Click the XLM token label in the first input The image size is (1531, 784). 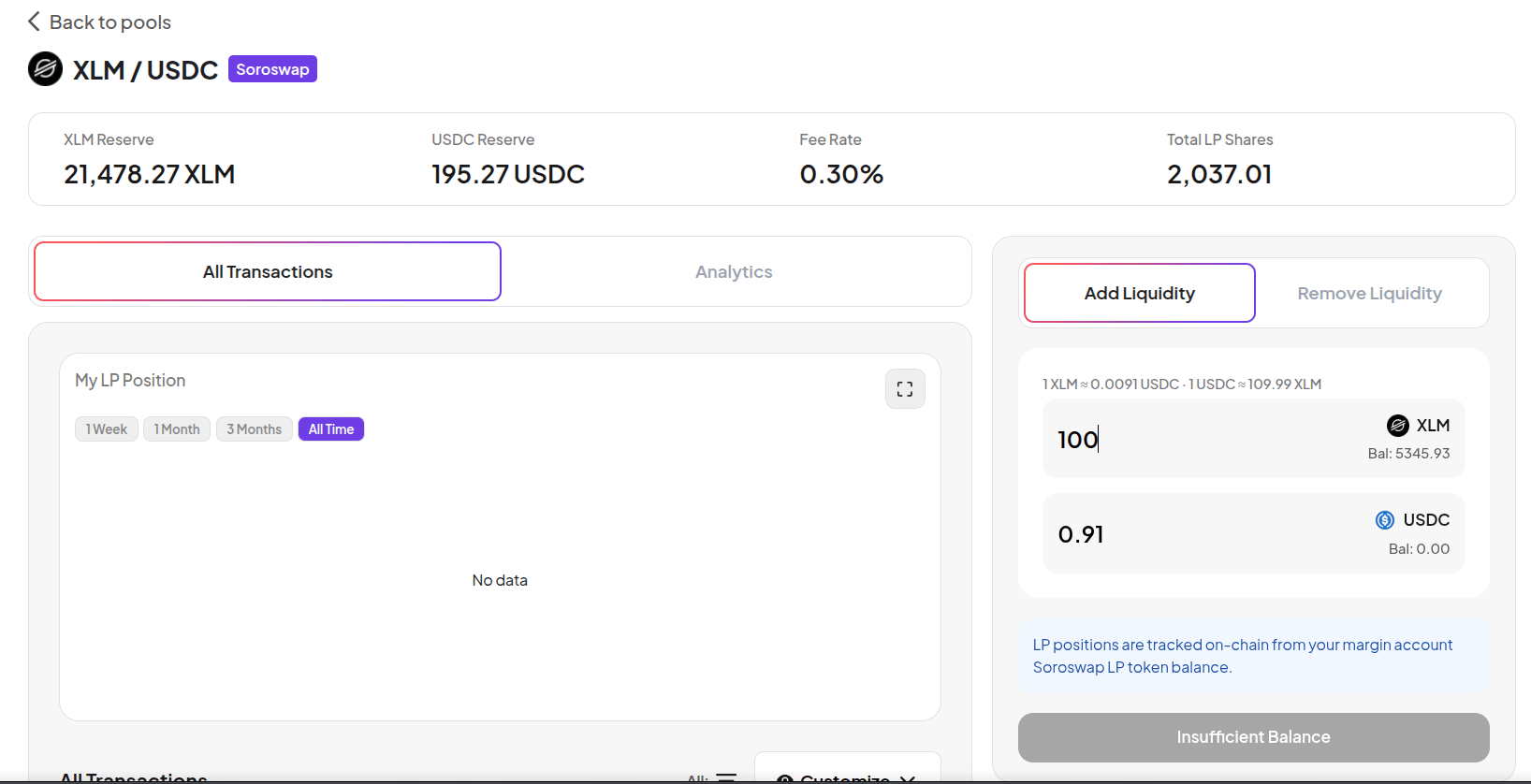click(1433, 426)
